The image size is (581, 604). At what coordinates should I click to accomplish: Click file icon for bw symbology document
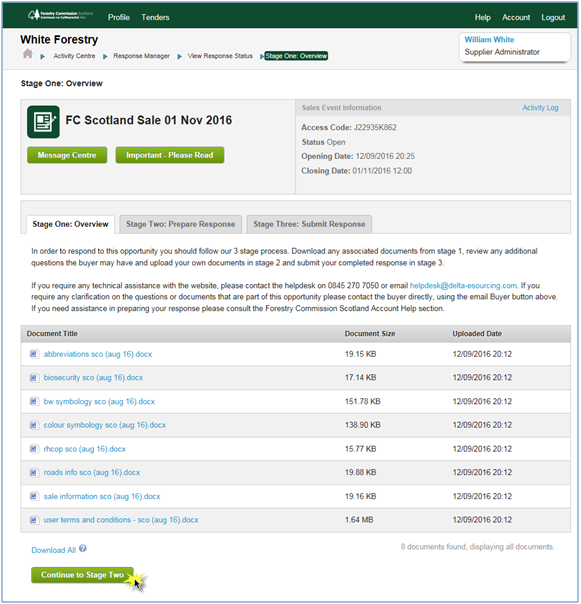tap(34, 401)
